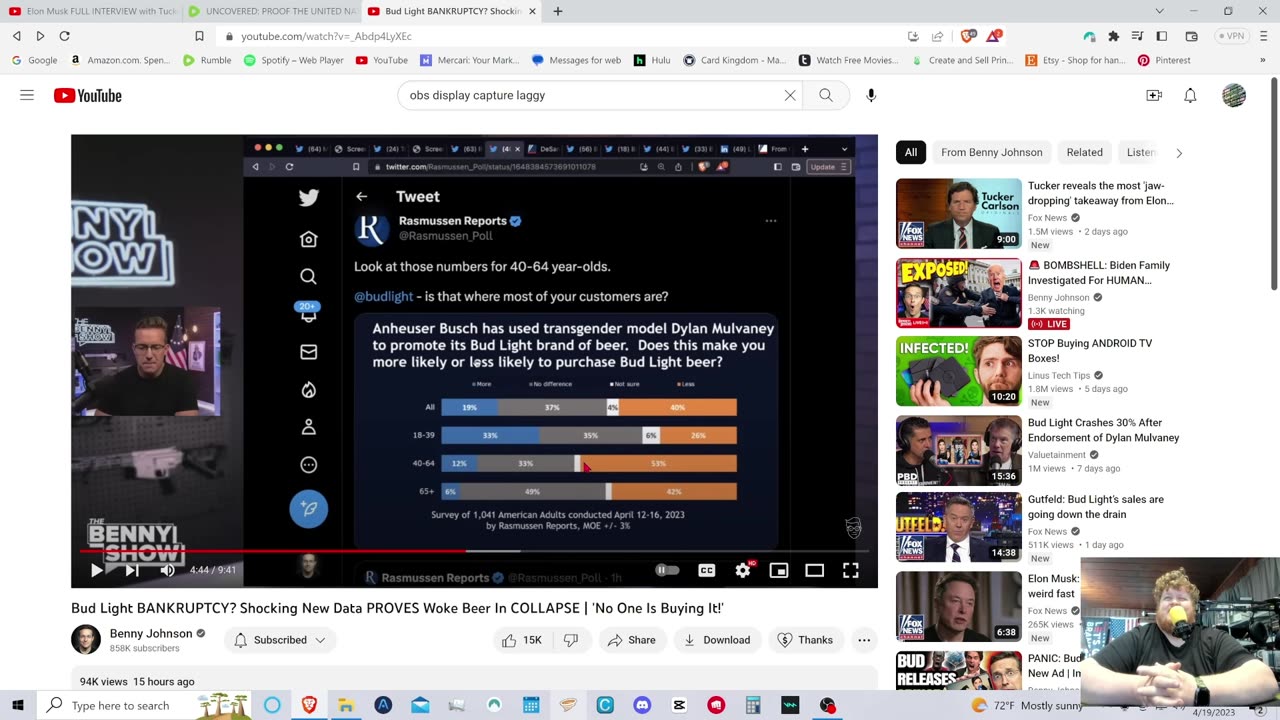Open the YouTube guide hamburger menu

(27, 95)
